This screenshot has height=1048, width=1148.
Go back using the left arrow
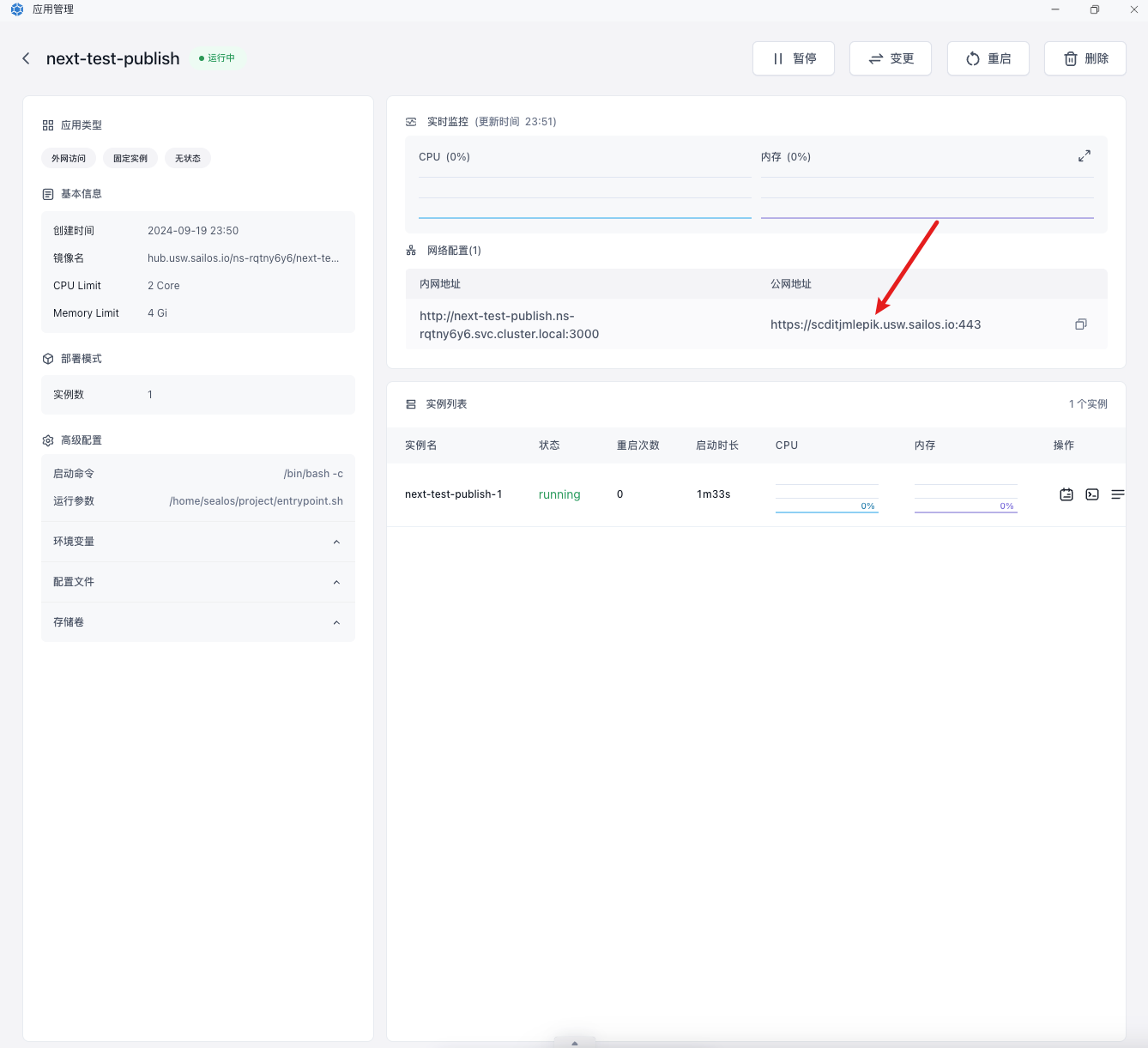26,58
